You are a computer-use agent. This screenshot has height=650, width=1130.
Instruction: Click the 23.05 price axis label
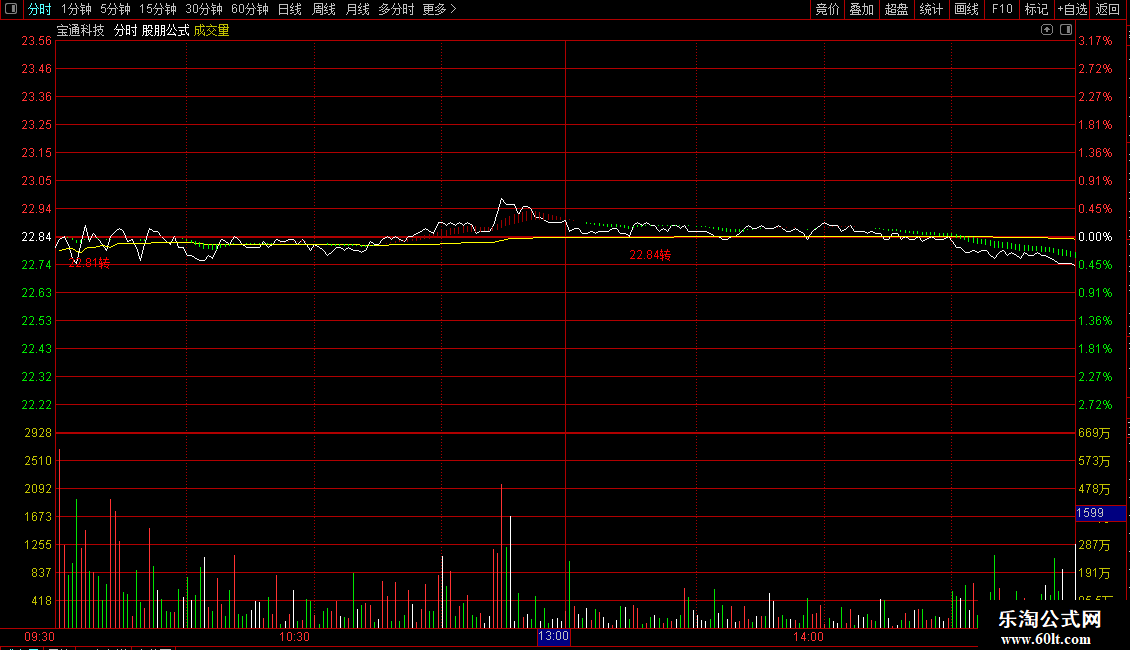(37, 181)
